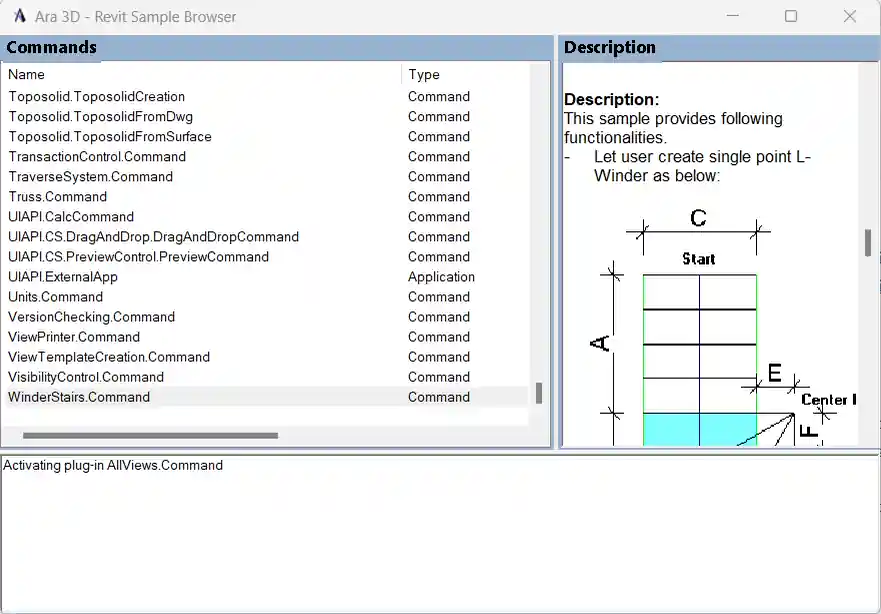Screen dimensions: 881x614
Task: Sort the list by the Name column header
Action: click(x=26, y=74)
